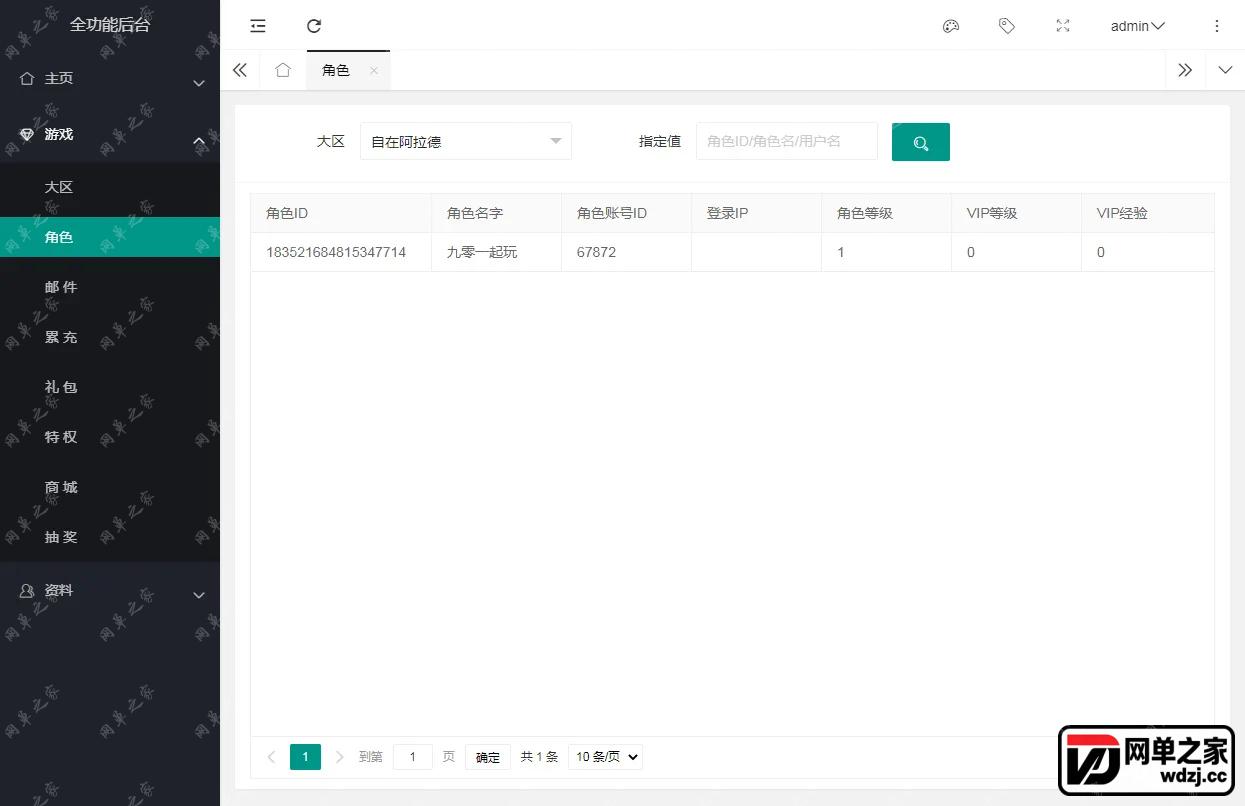Open the 大区 region dropdown 自在阿拉德
Image resolution: width=1245 pixels, height=806 pixels.
click(466, 141)
